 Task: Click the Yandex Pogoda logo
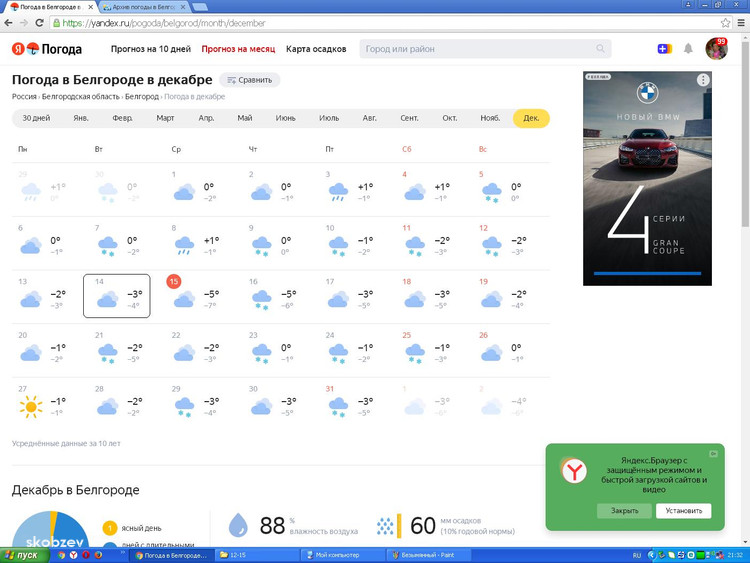[x=47, y=48]
